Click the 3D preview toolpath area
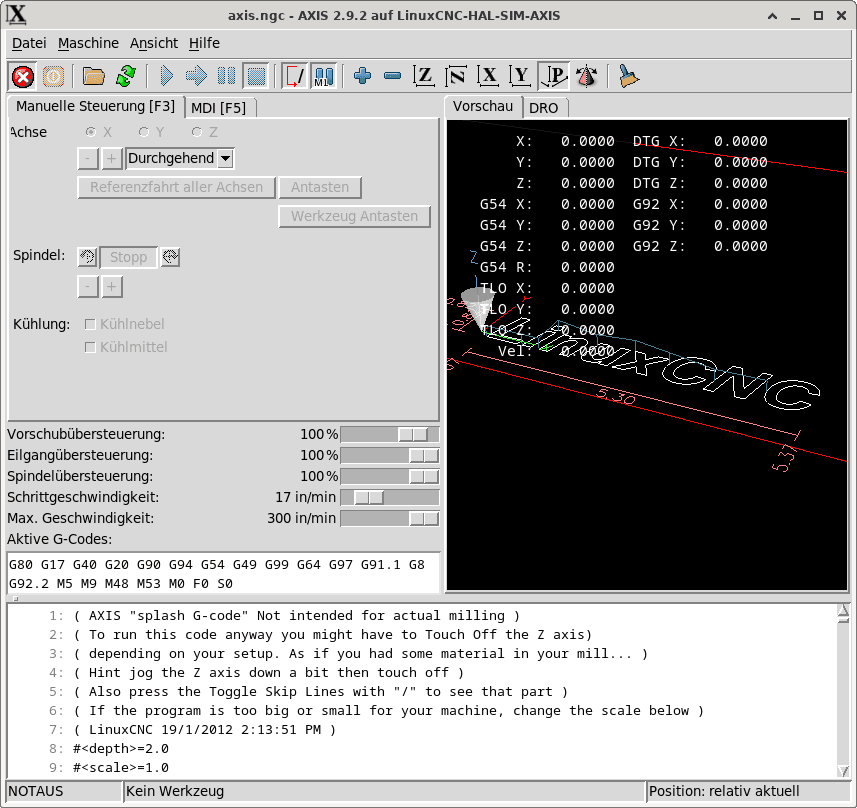This screenshot has height=808, width=857. click(x=647, y=355)
